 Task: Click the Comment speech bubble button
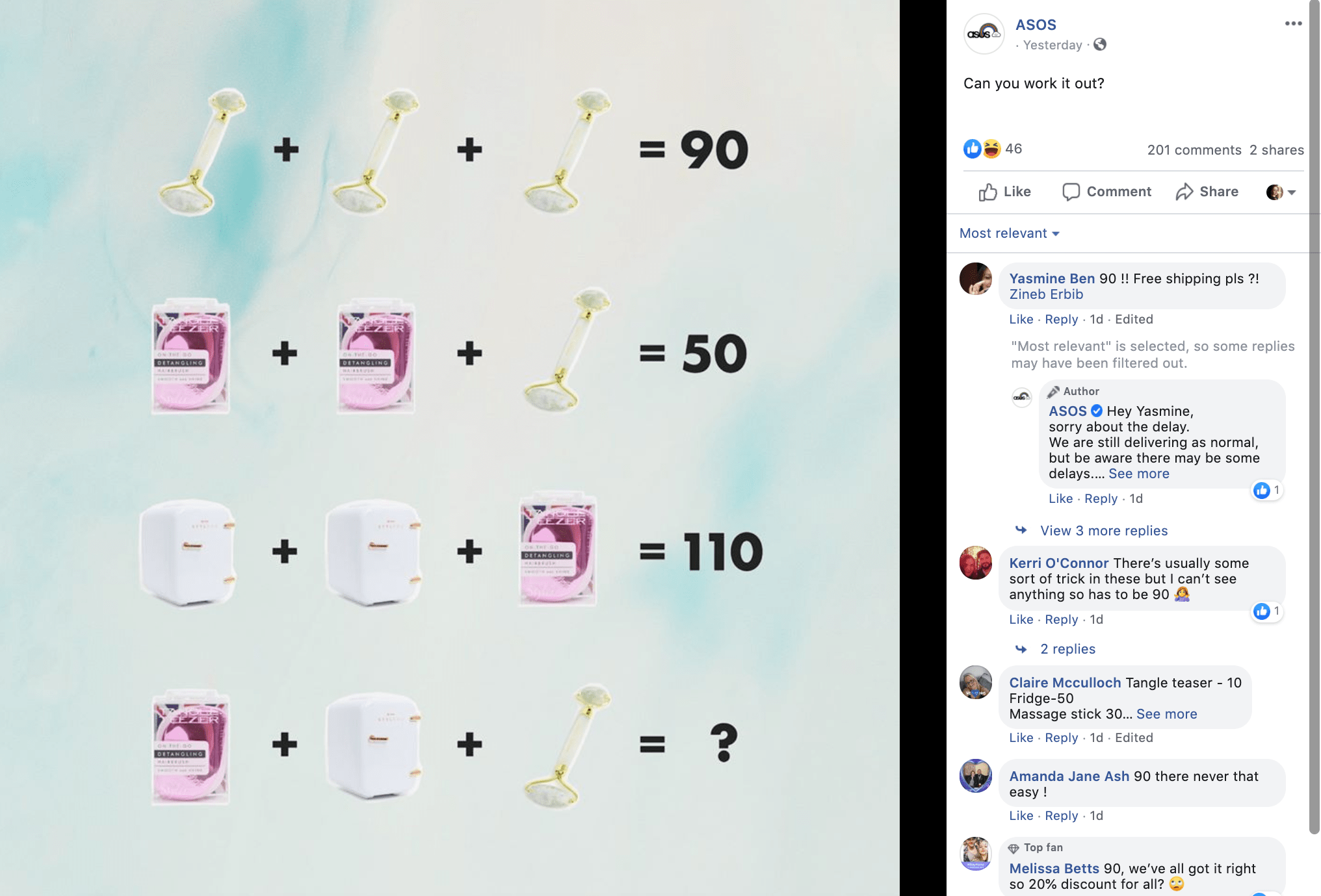coord(1106,192)
